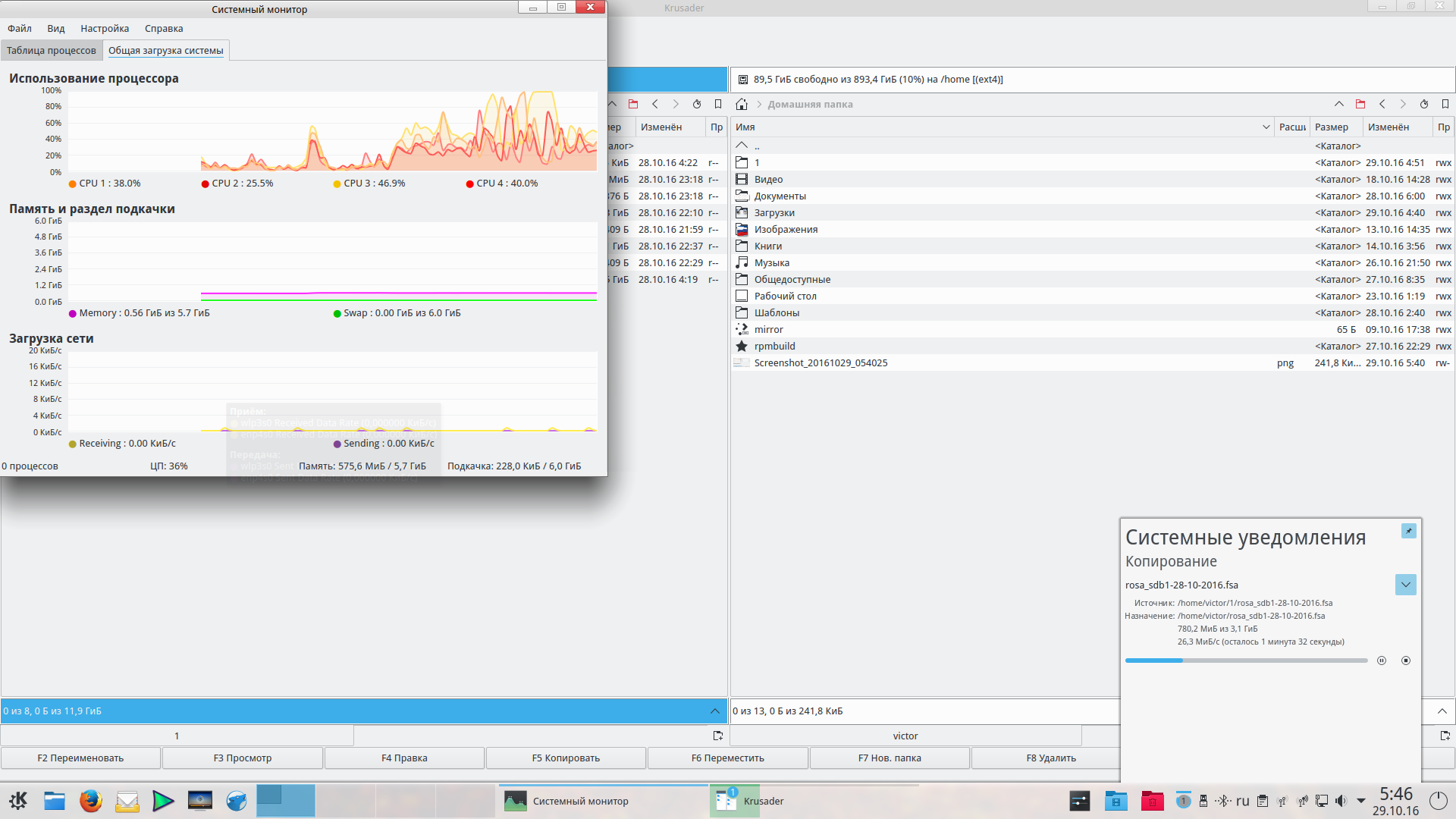Viewport: 1456px width, 819px height.
Task: Expand details of rosa_sdb1 copy job
Action: point(1405,585)
